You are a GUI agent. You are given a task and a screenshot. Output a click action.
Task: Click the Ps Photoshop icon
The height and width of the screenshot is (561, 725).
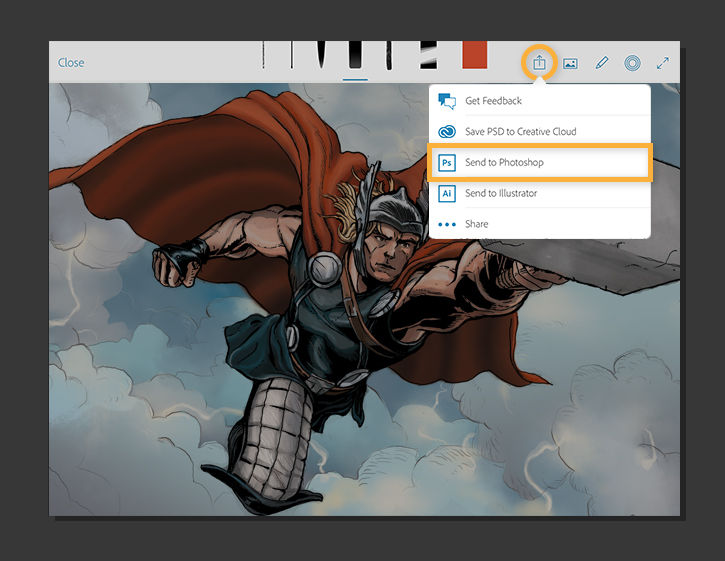click(x=447, y=162)
